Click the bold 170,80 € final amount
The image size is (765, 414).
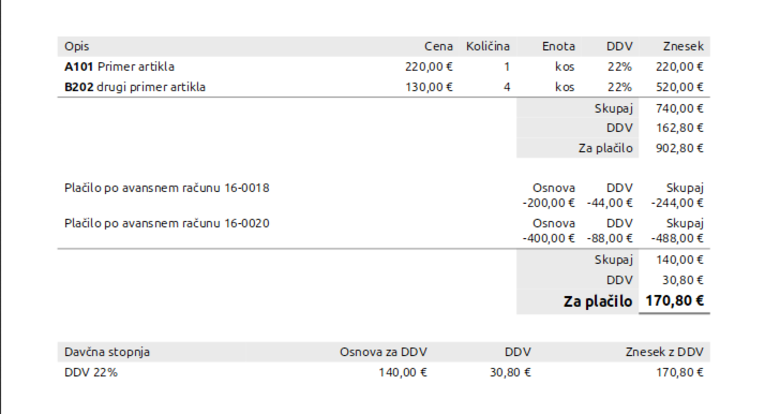pos(675,301)
